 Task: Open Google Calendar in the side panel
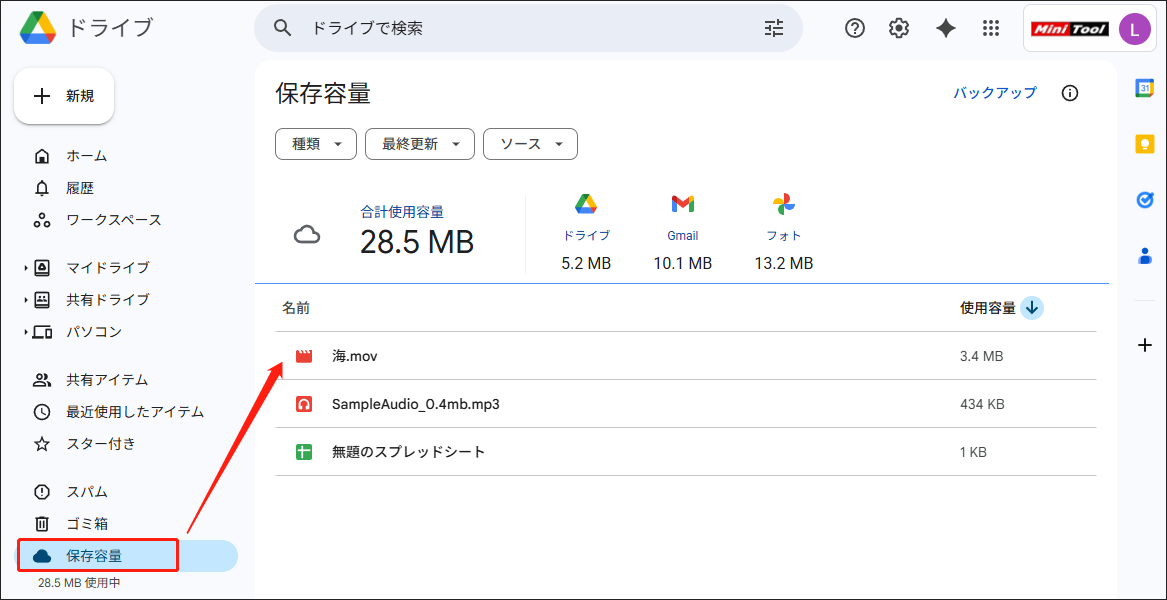coord(1144,90)
